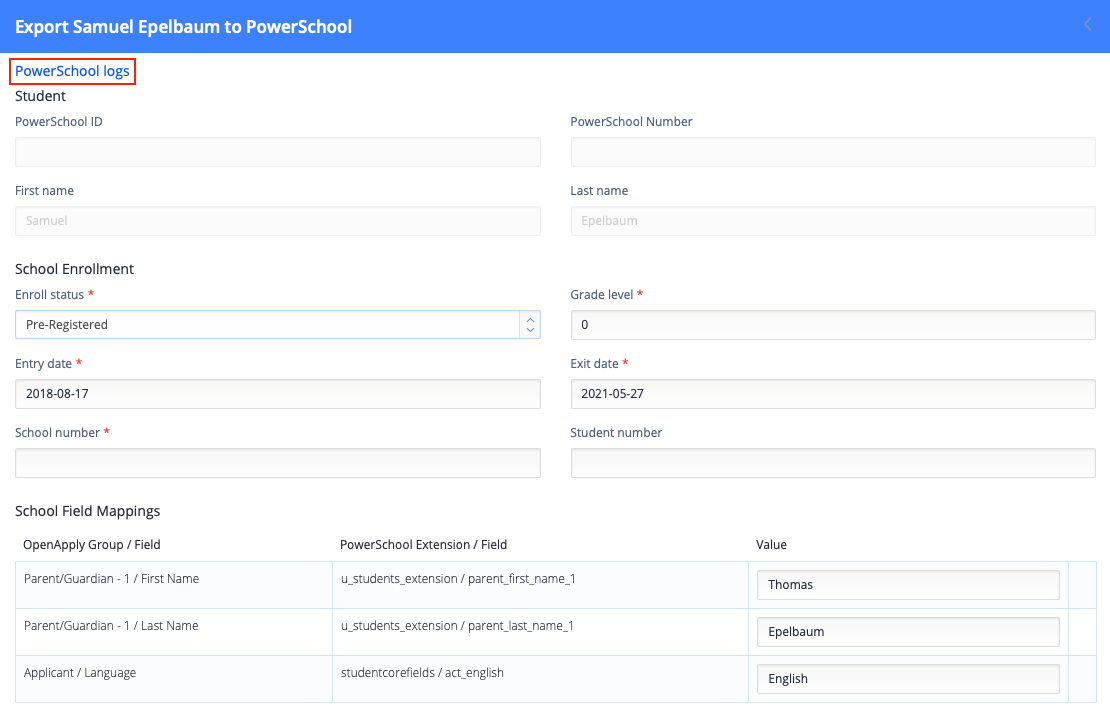
Task: Click the First name field containing Samuel
Action: [278, 221]
